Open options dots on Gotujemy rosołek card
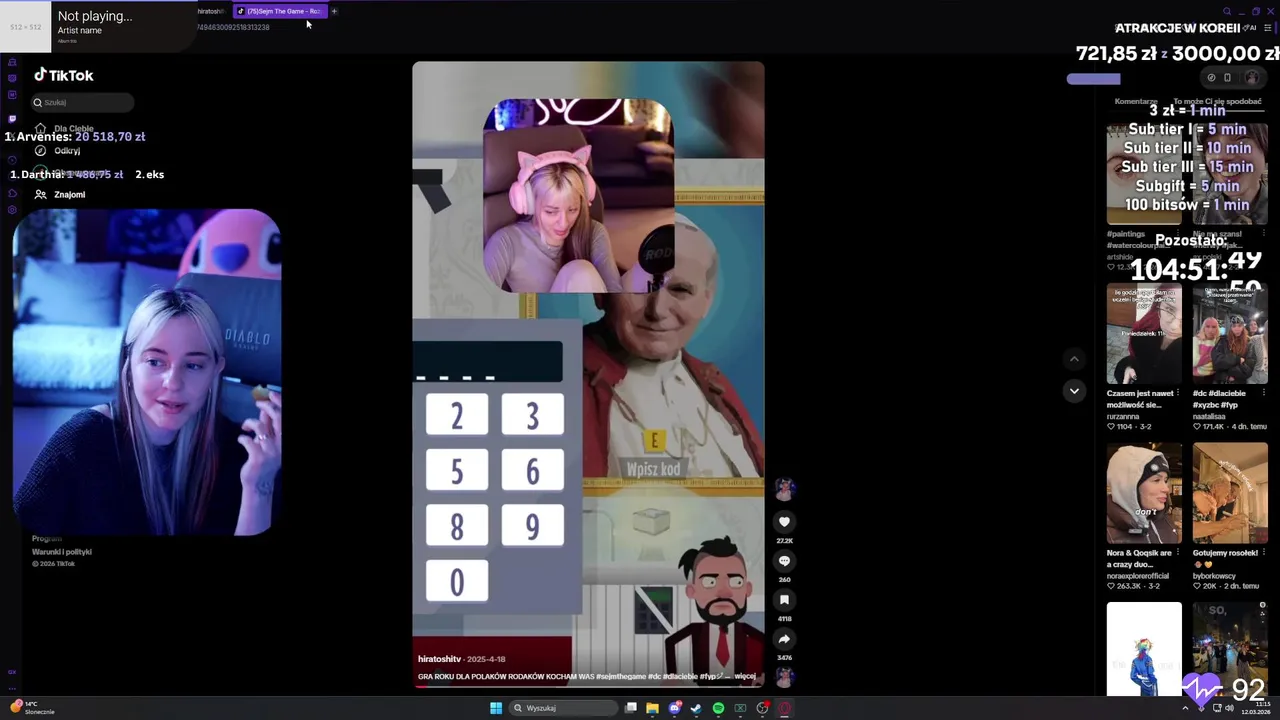 1264,553
